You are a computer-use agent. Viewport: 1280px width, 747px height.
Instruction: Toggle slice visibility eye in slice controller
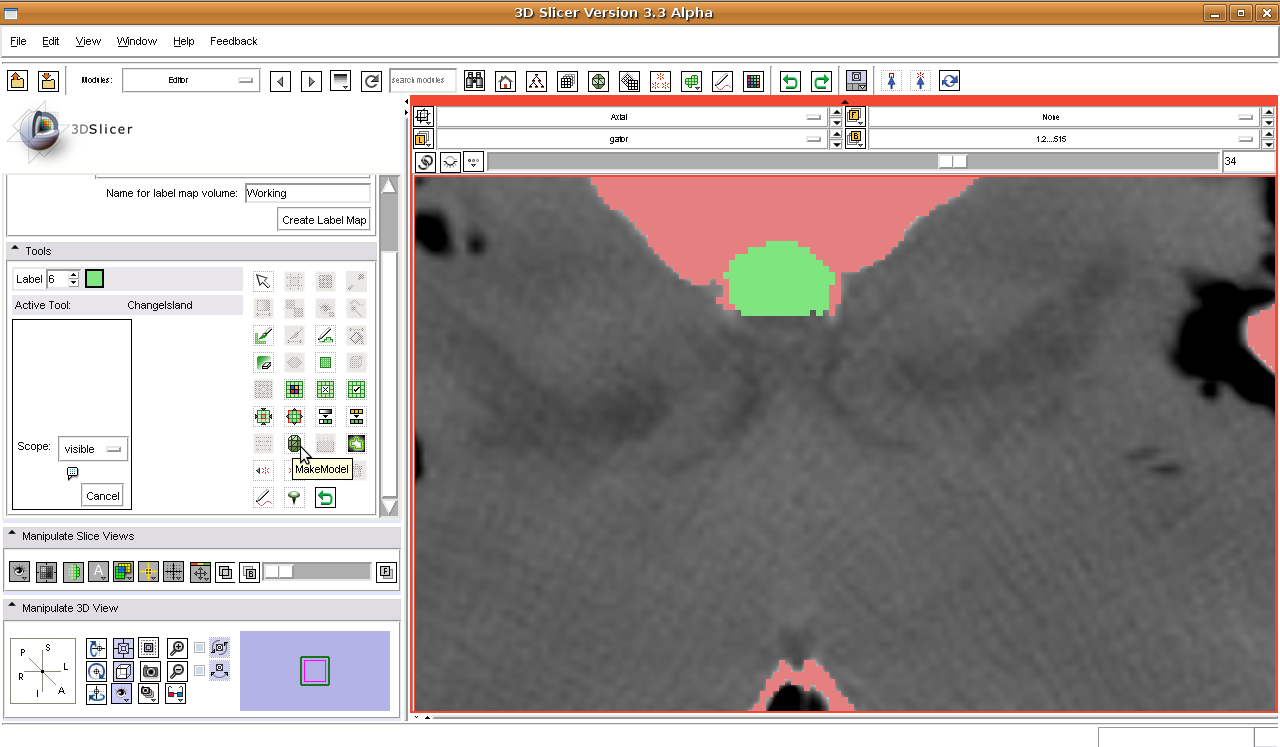click(451, 161)
